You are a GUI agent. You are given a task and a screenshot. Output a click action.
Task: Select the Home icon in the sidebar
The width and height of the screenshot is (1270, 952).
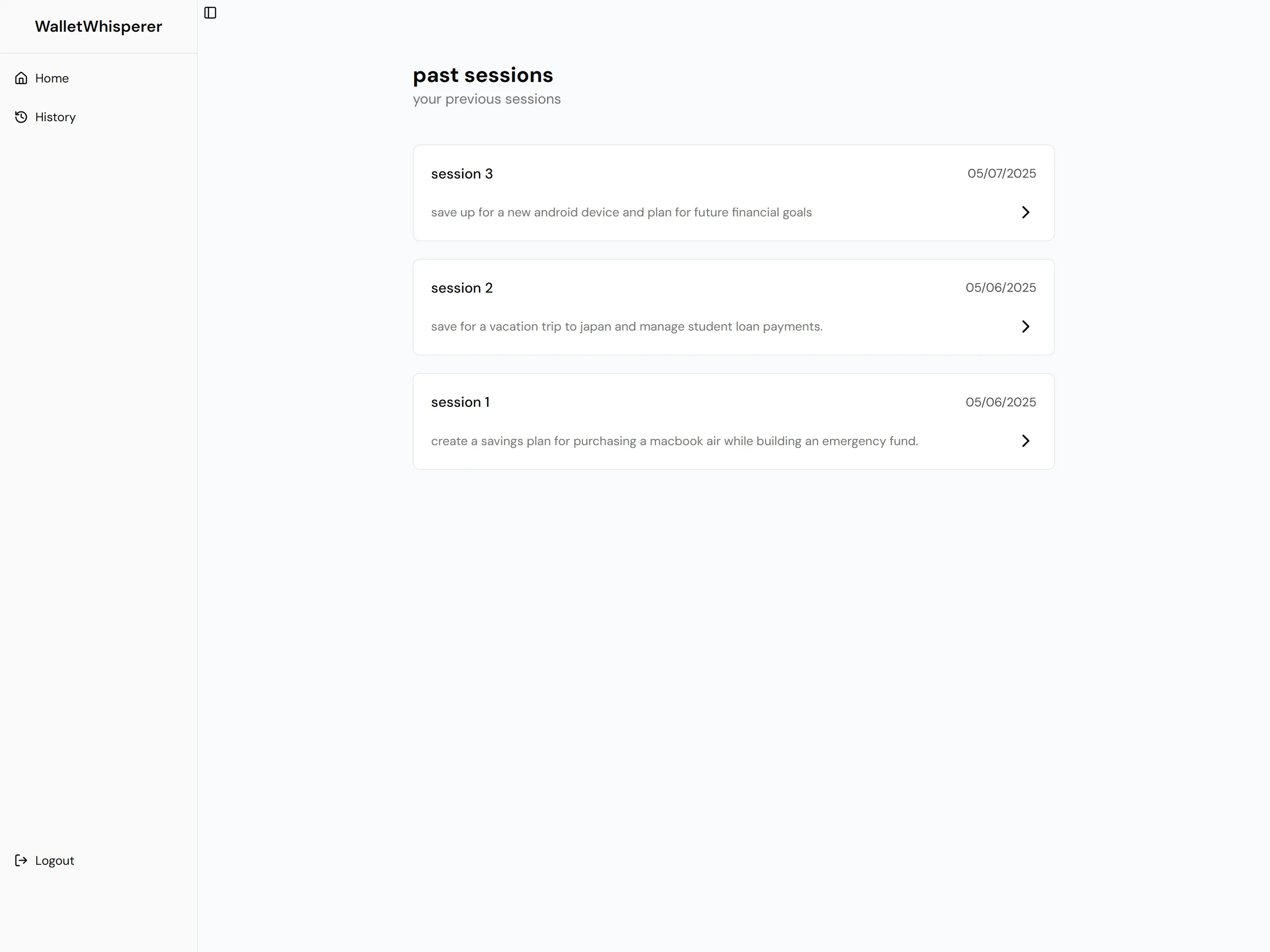[21, 78]
